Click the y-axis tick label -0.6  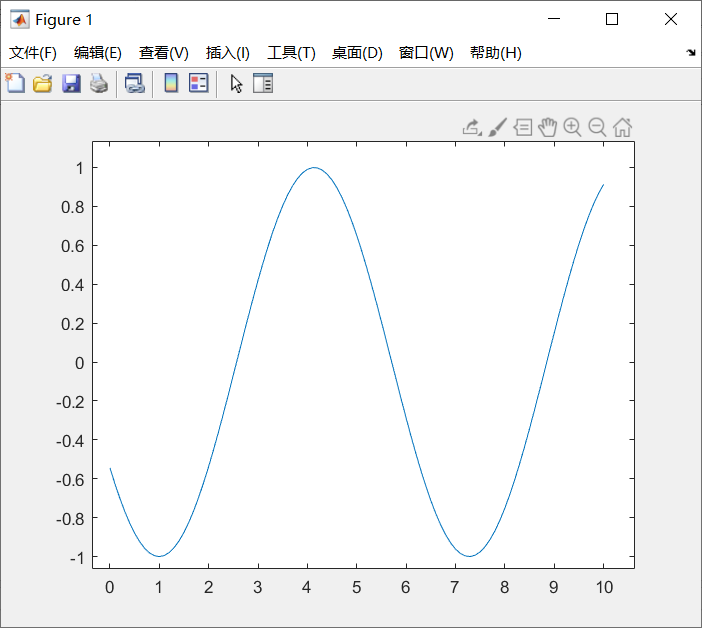70,480
